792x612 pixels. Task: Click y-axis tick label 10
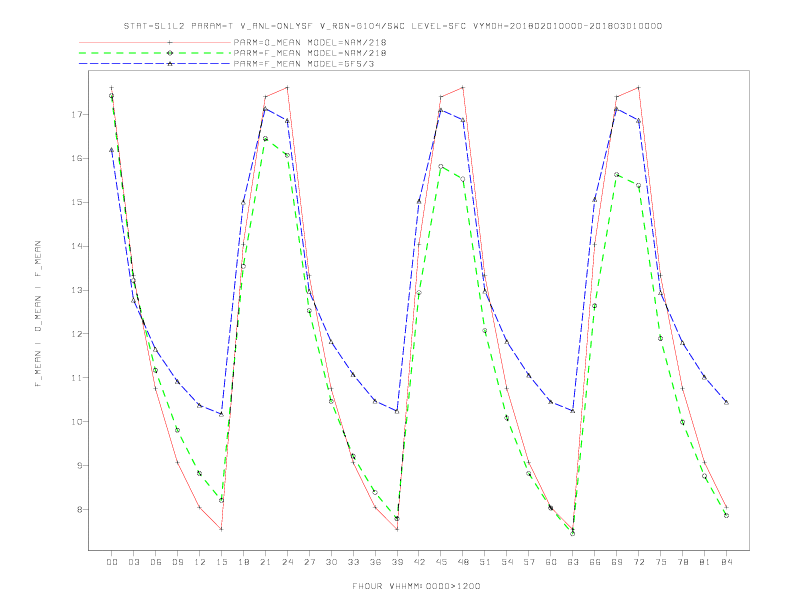pos(76,422)
